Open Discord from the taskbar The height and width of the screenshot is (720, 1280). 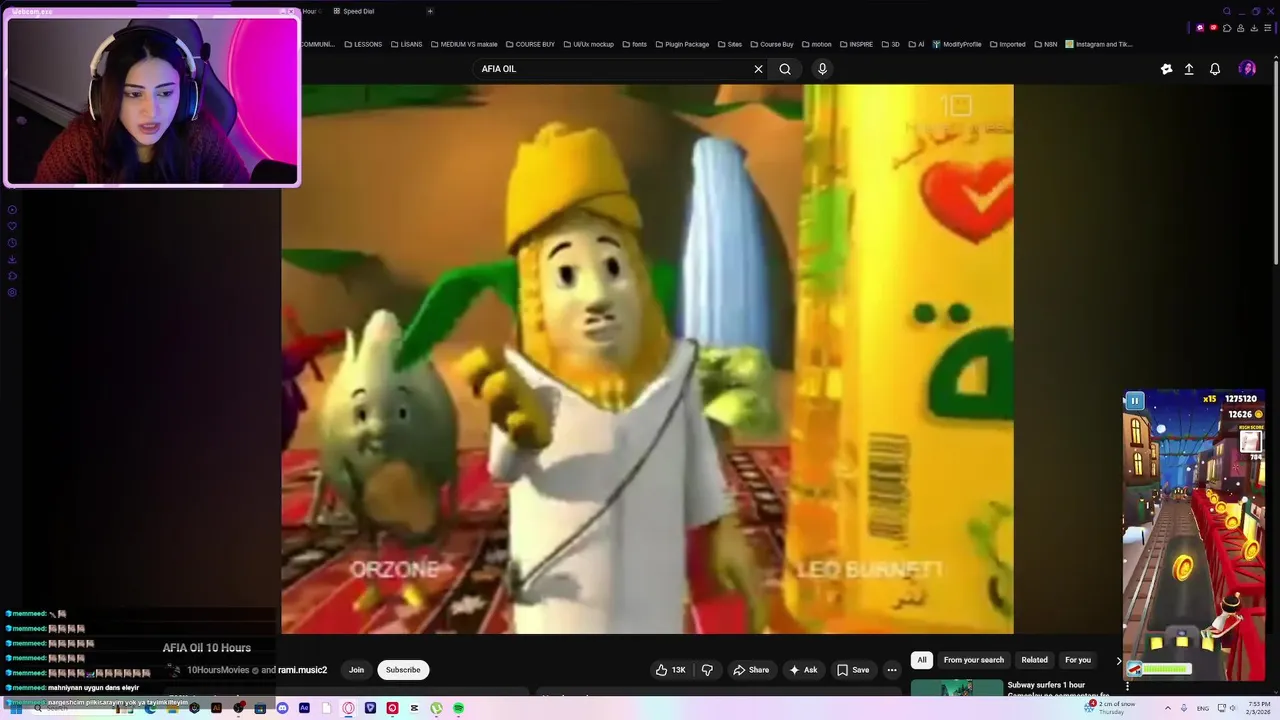(282, 708)
